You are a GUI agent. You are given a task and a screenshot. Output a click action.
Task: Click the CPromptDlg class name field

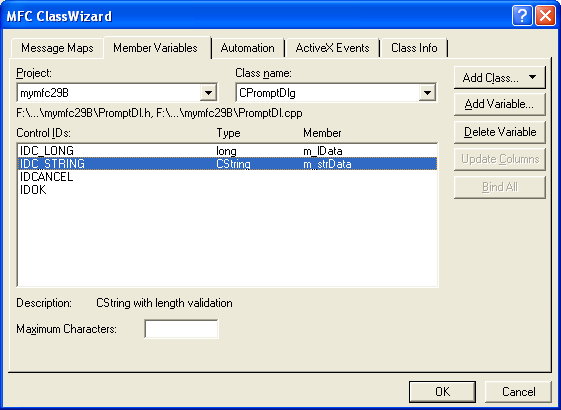(x=336, y=93)
